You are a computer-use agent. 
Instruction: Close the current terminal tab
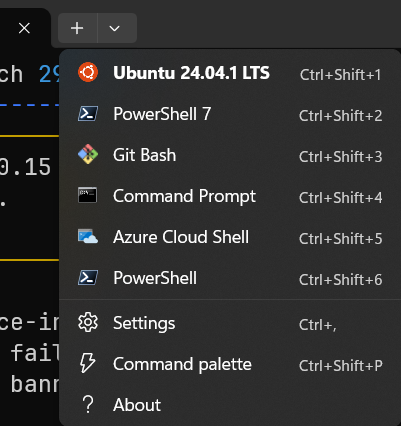24,28
